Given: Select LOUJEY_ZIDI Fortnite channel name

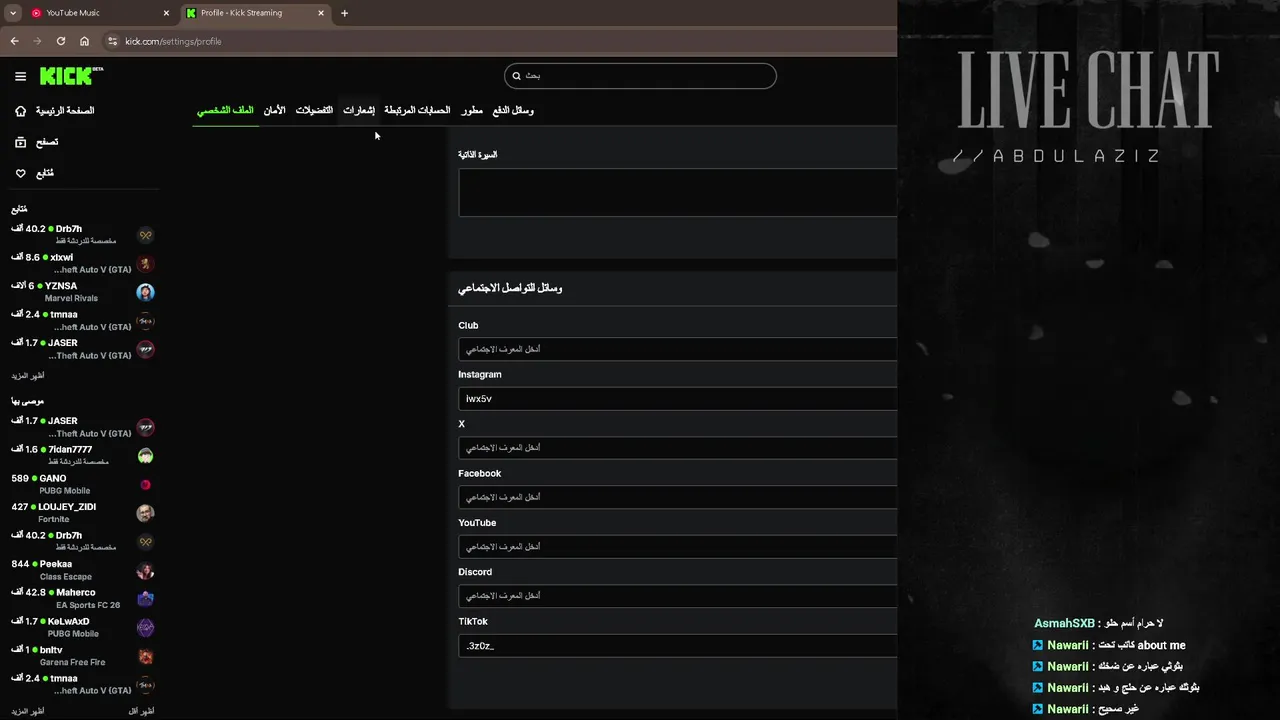Looking at the screenshot, I should [67, 507].
